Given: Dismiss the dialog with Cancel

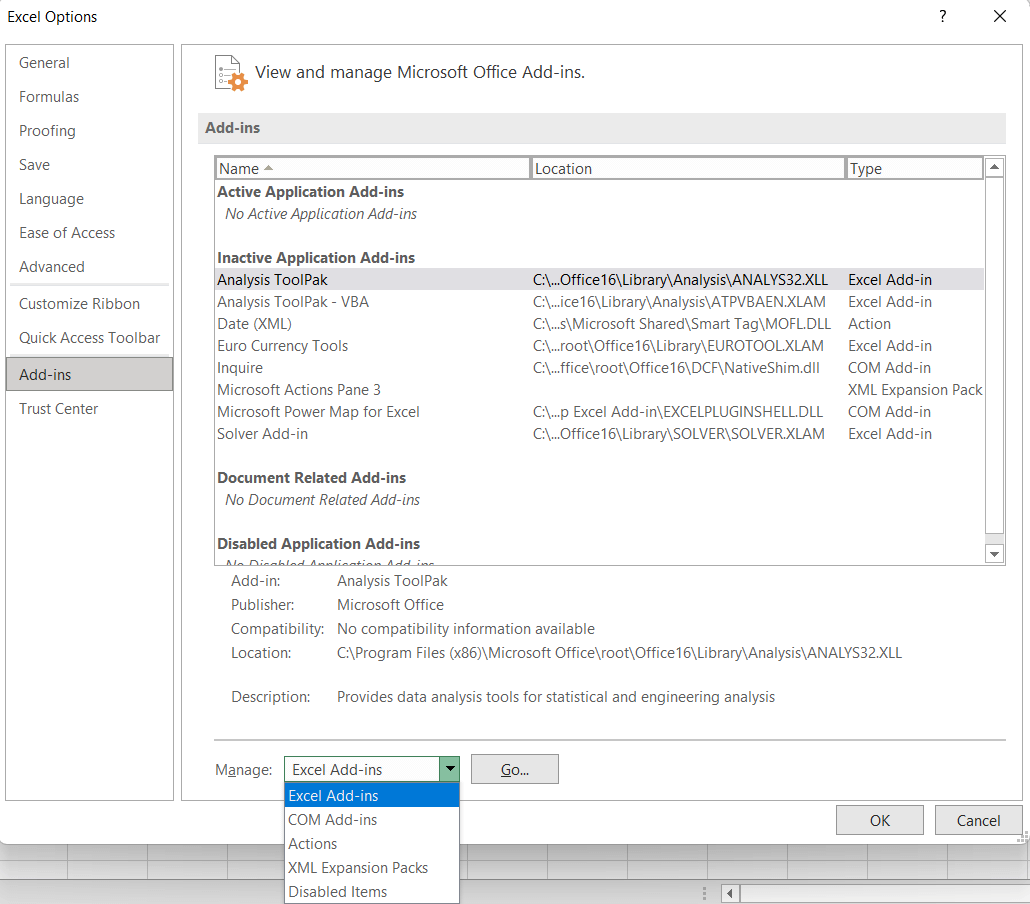Looking at the screenshot, I should (977, 819).
